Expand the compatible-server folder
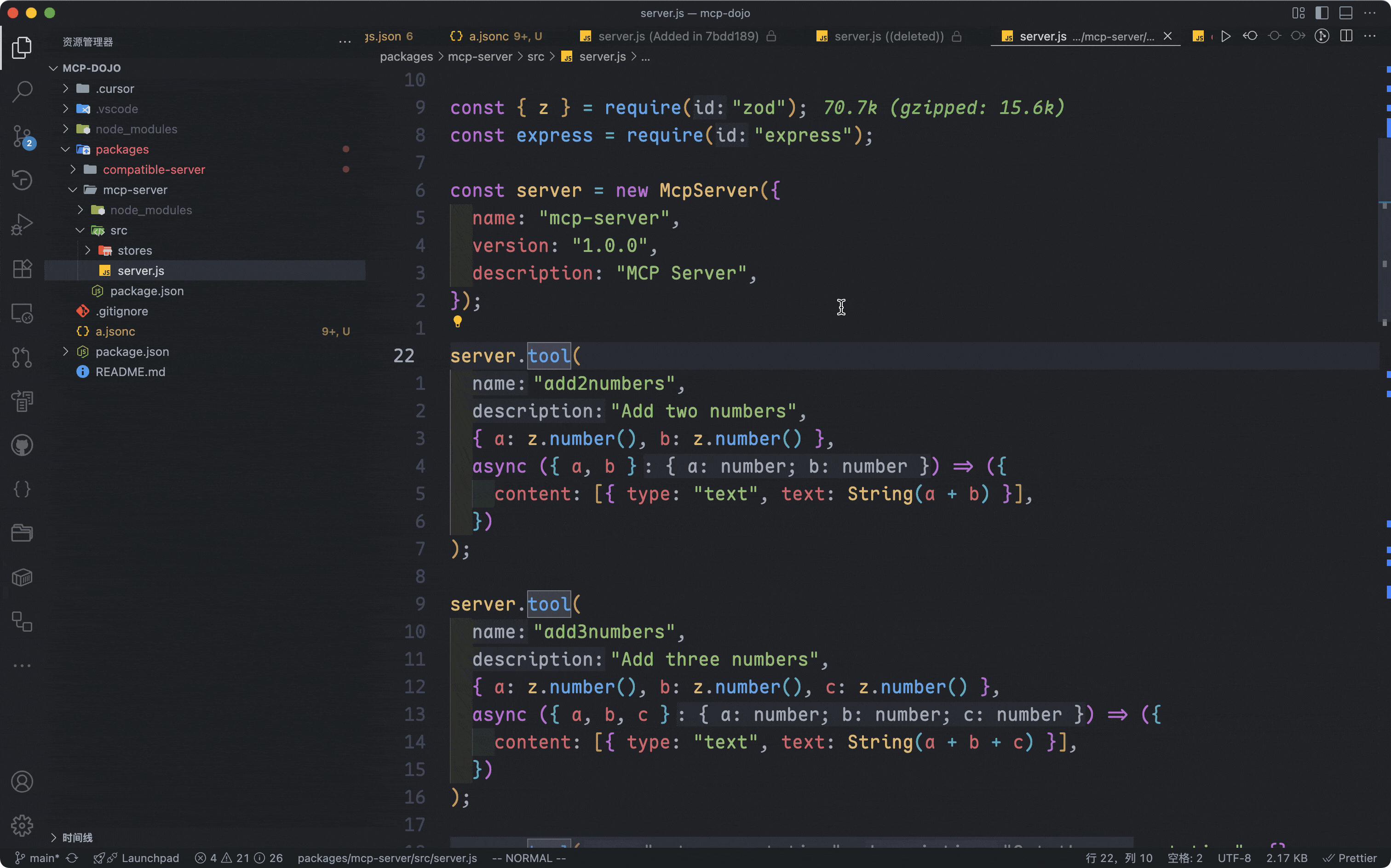The image size is (1391, 868). [x=153, y=169]
